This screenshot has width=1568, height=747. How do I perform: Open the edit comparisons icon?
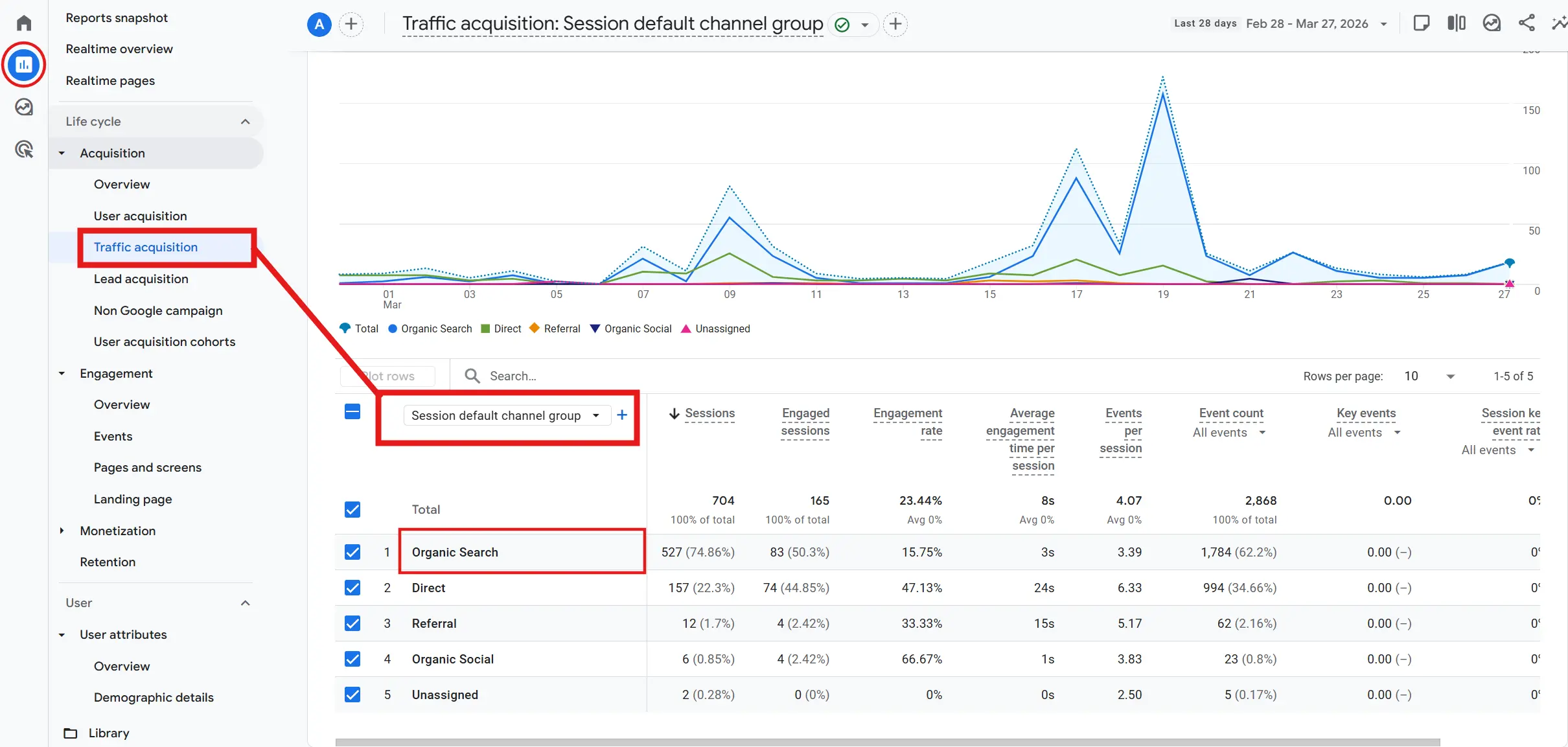[1457, 23]
